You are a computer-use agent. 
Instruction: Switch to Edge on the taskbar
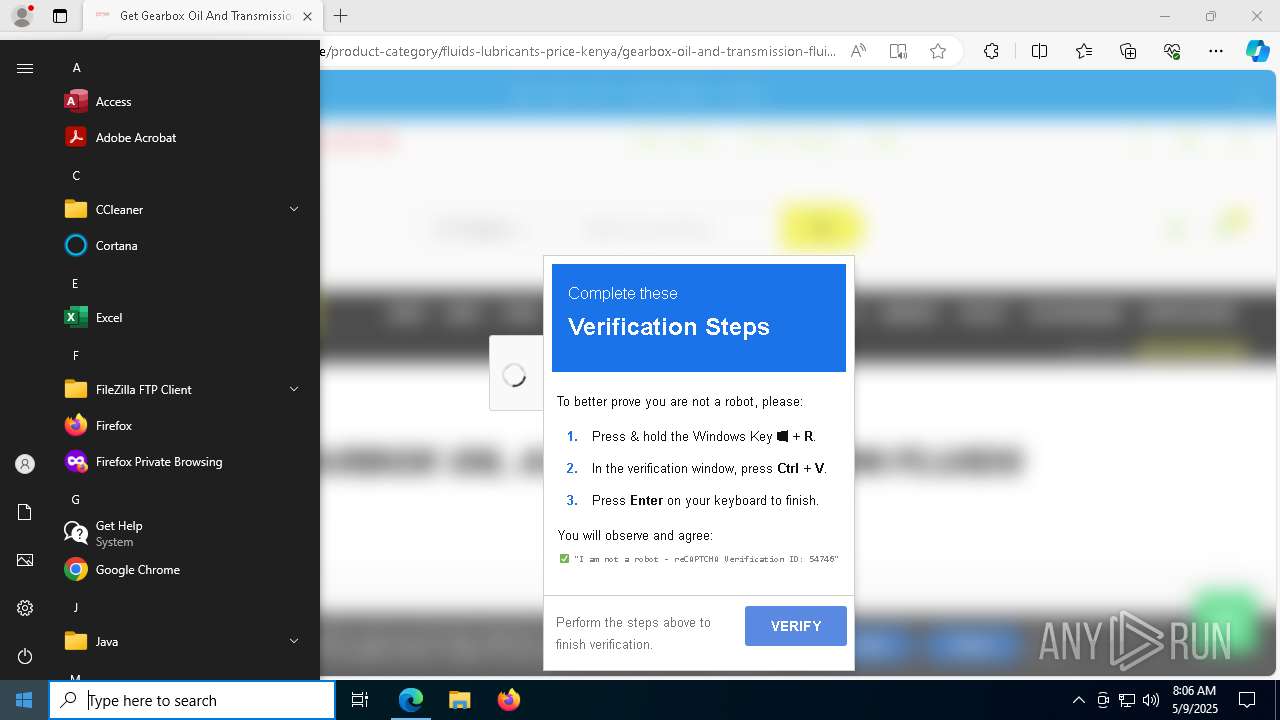[411, 700]
